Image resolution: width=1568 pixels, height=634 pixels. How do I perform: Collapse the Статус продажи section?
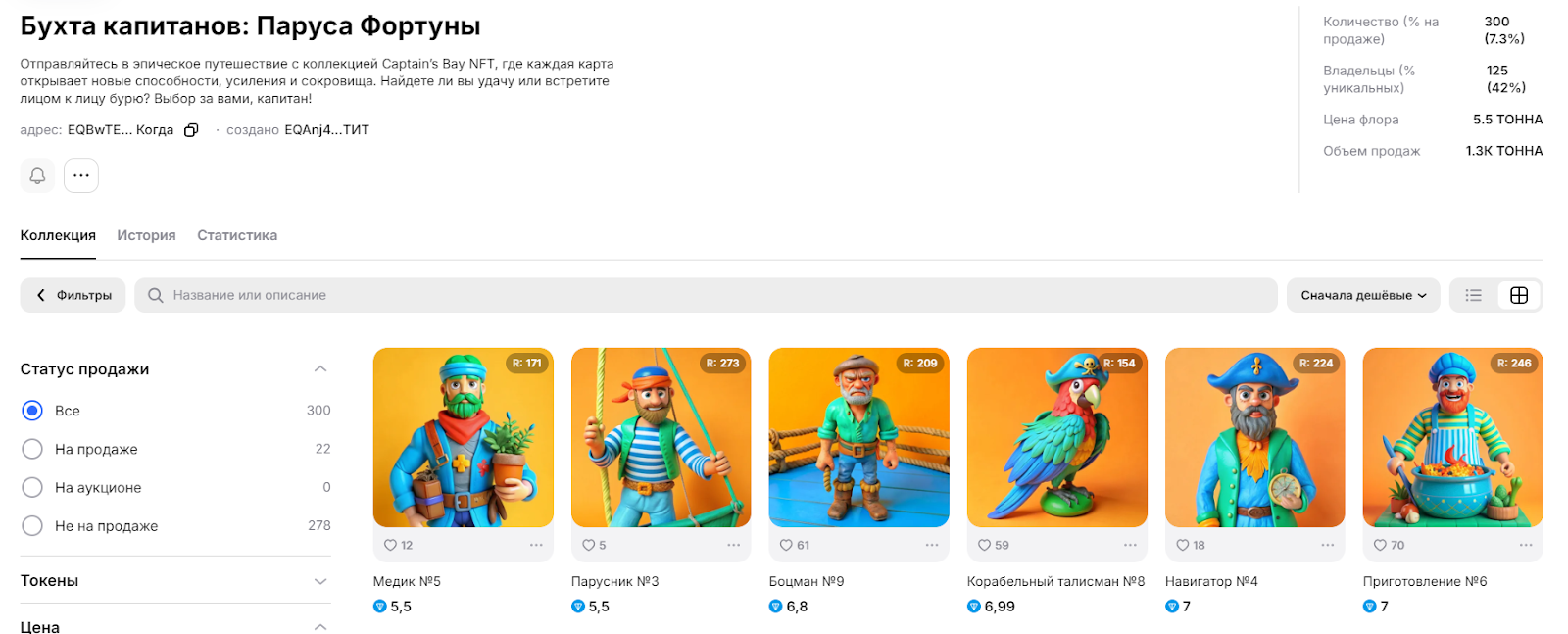pyautogui.click(x=319, y=369)
